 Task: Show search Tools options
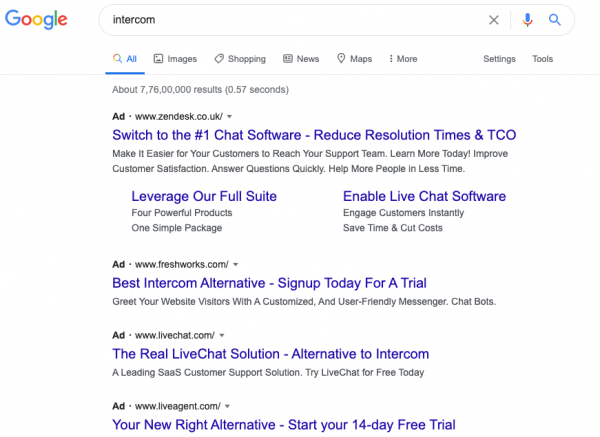pyautogui.click(x=542, y=59)
